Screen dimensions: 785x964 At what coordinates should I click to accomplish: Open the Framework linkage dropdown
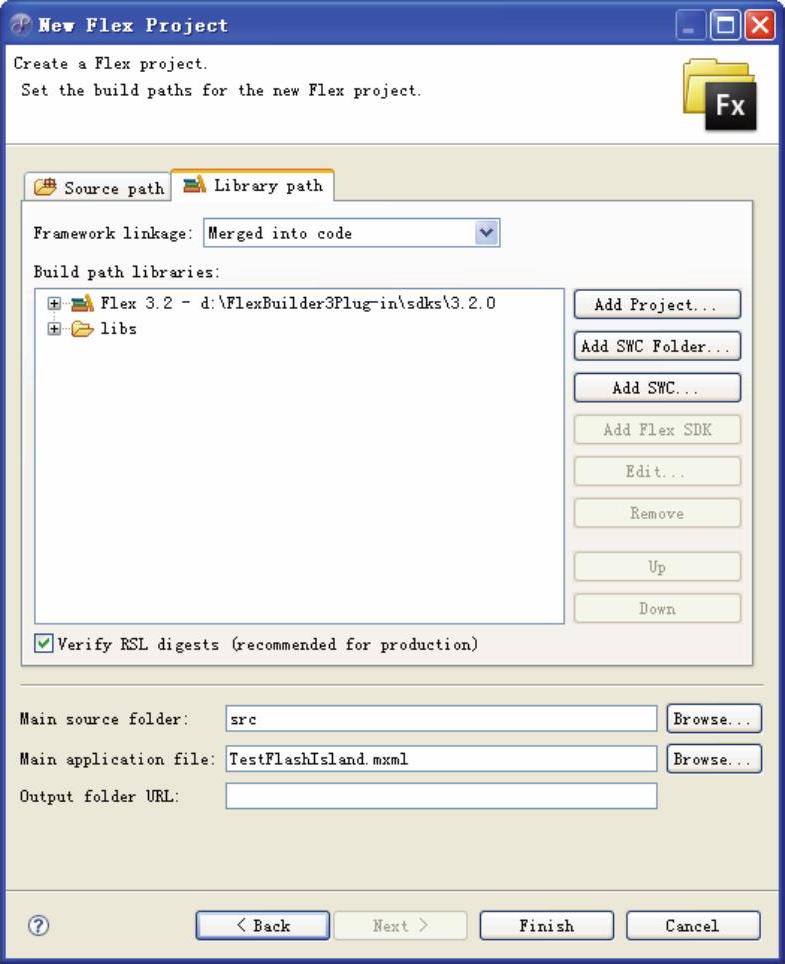(486, 233)
